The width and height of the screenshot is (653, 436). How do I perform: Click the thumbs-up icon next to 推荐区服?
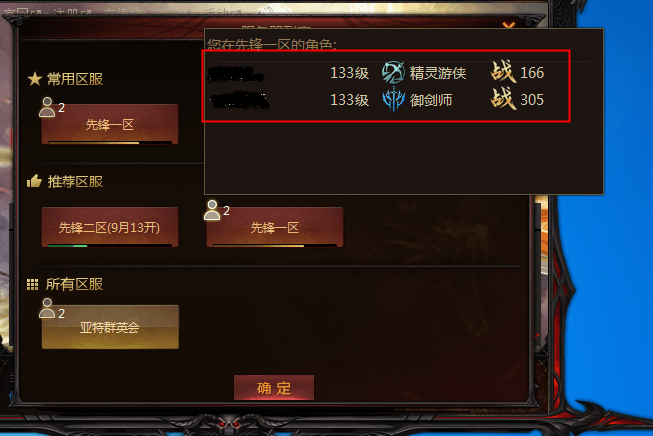point(35,181)
